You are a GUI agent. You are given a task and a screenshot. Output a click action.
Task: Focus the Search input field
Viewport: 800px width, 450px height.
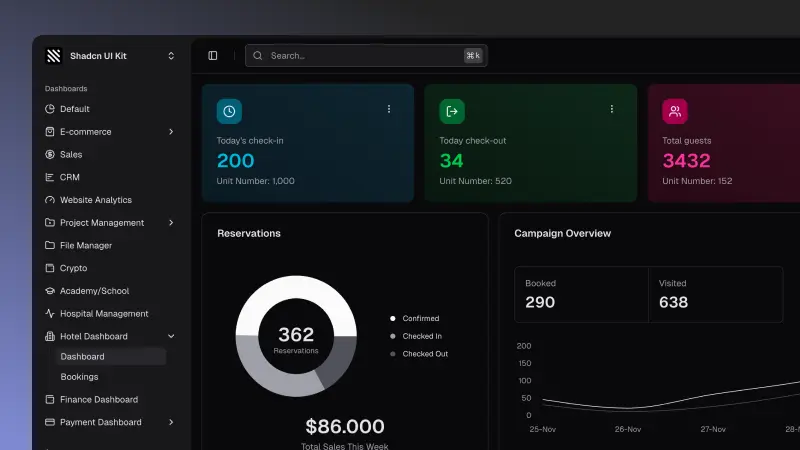[x=366, y=56]
